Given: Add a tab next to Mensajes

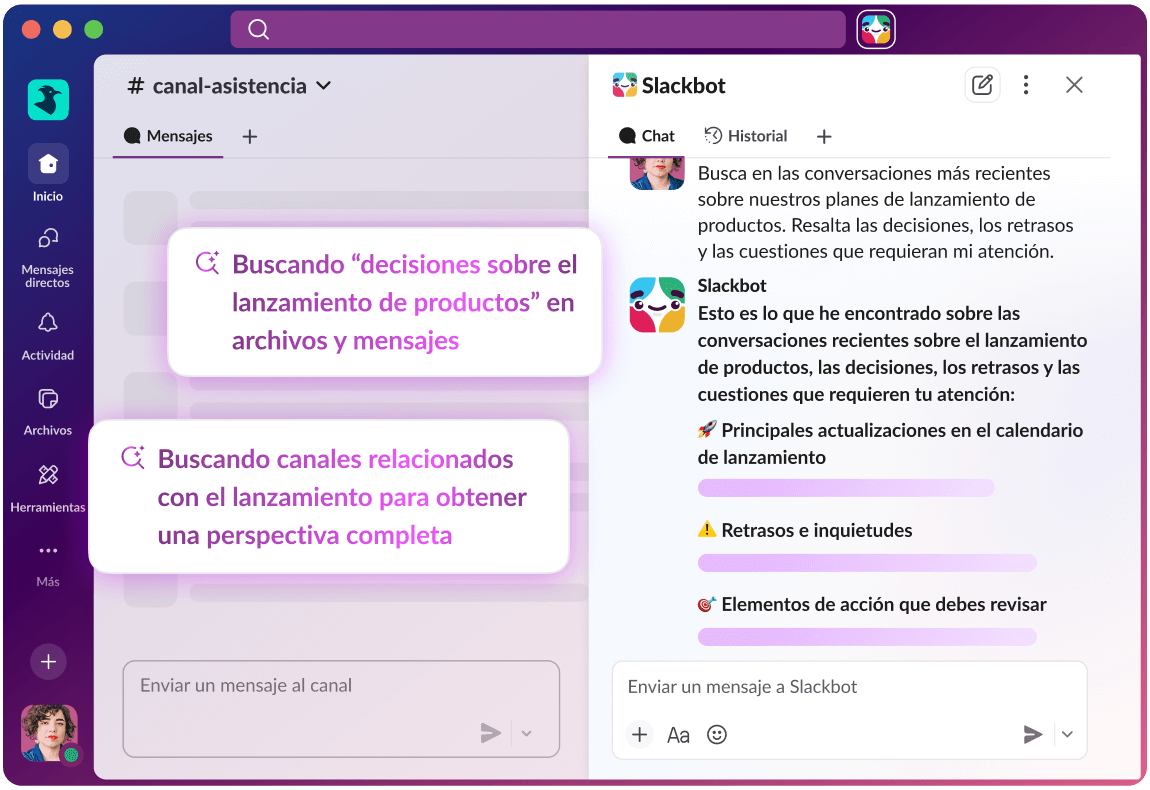Looking at the screenshot, I should click(250, 136).
